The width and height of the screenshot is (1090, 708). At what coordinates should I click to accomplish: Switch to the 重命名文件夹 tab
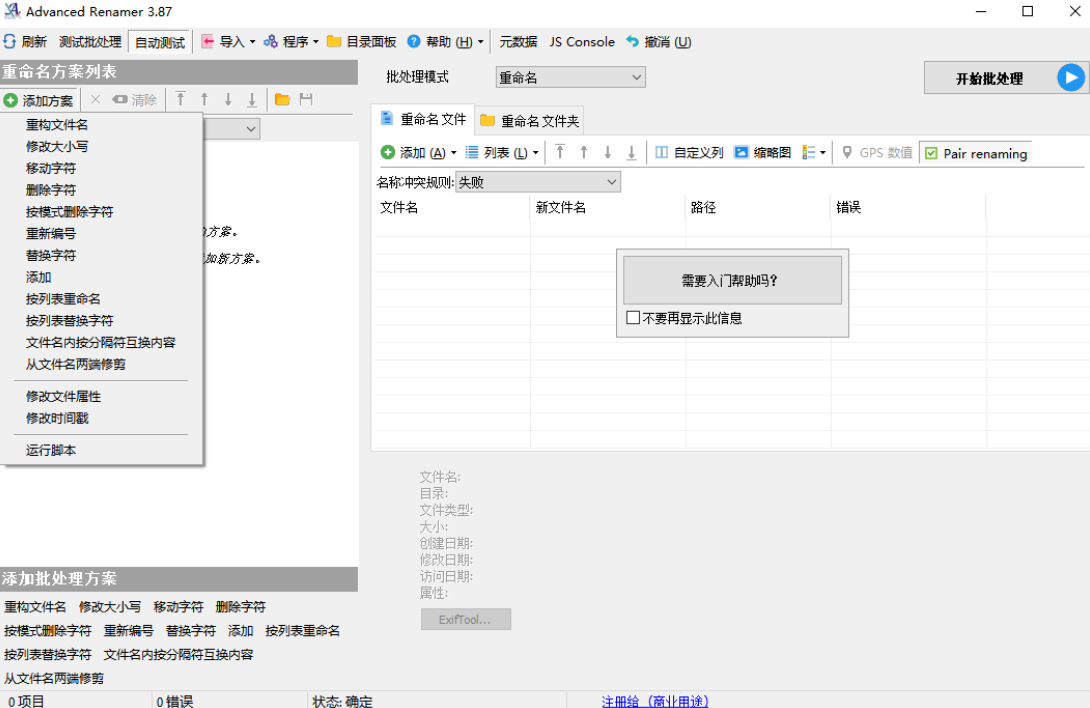pos(530,120)
